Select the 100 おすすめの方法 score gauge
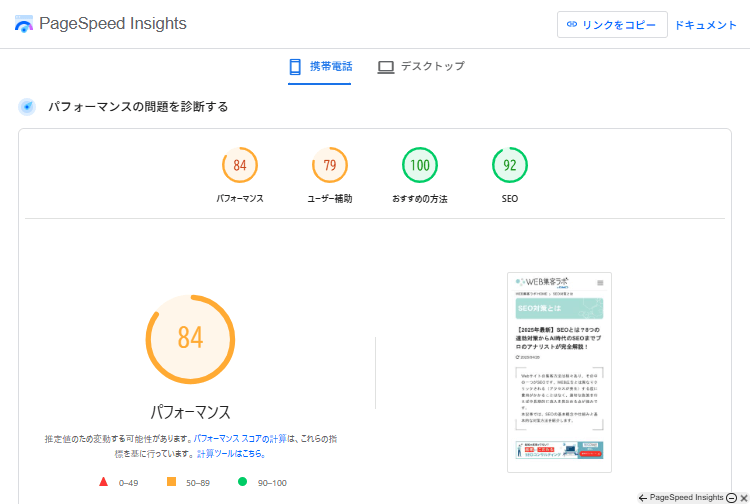The width and height of the screenshot is (750, 504). (420, 166)
